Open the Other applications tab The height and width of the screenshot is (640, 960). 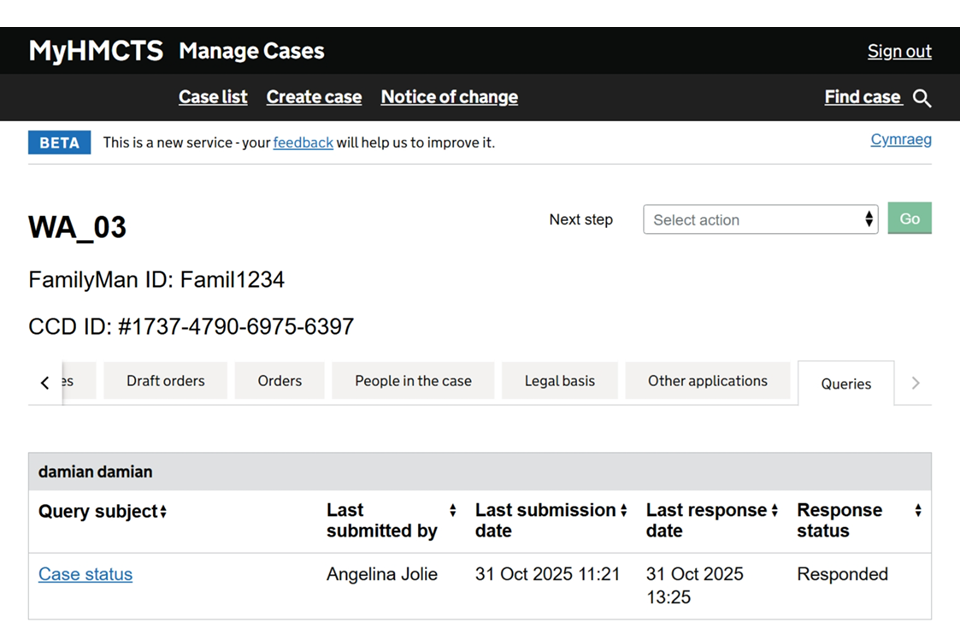708,381
